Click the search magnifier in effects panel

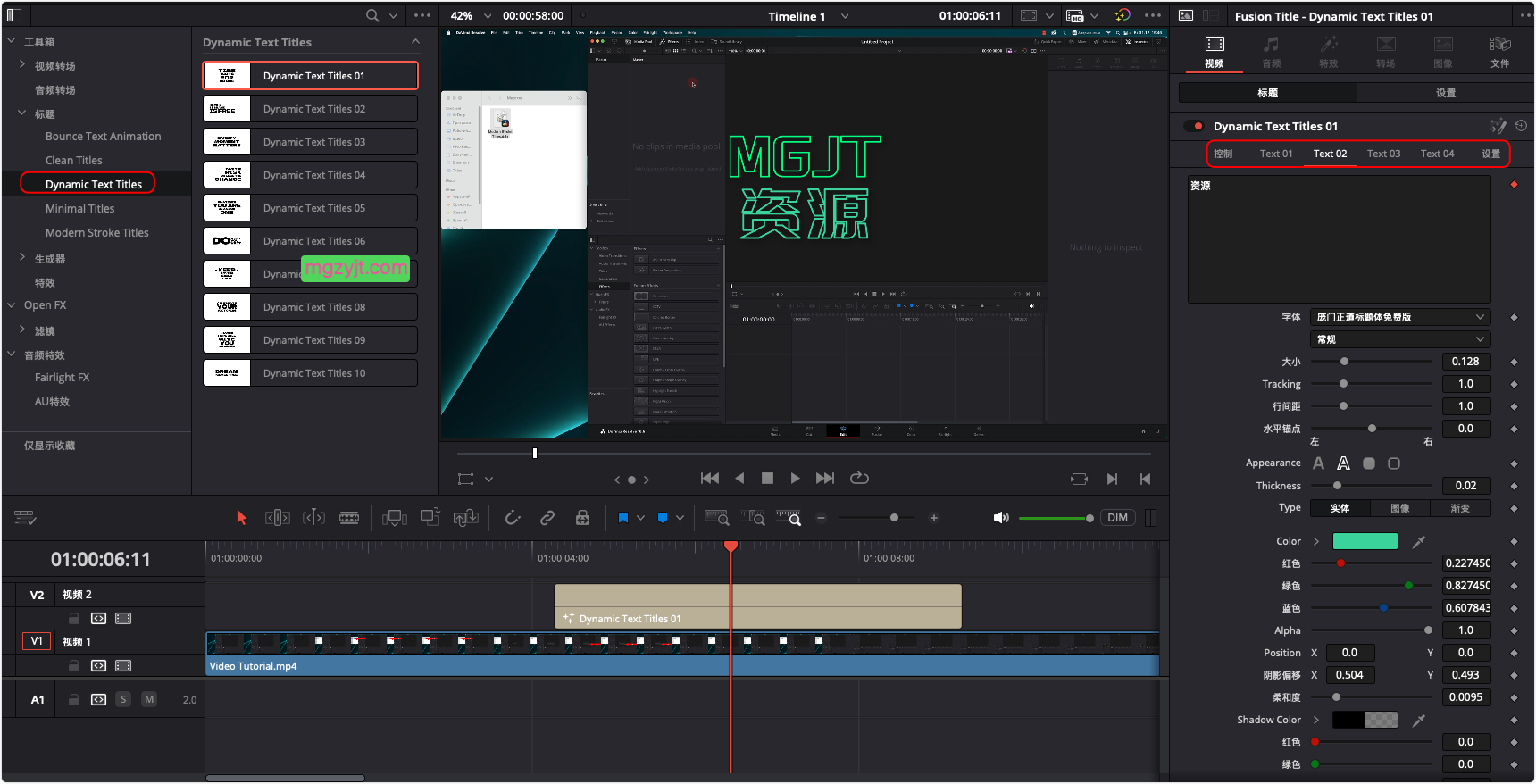pos(372,15)
